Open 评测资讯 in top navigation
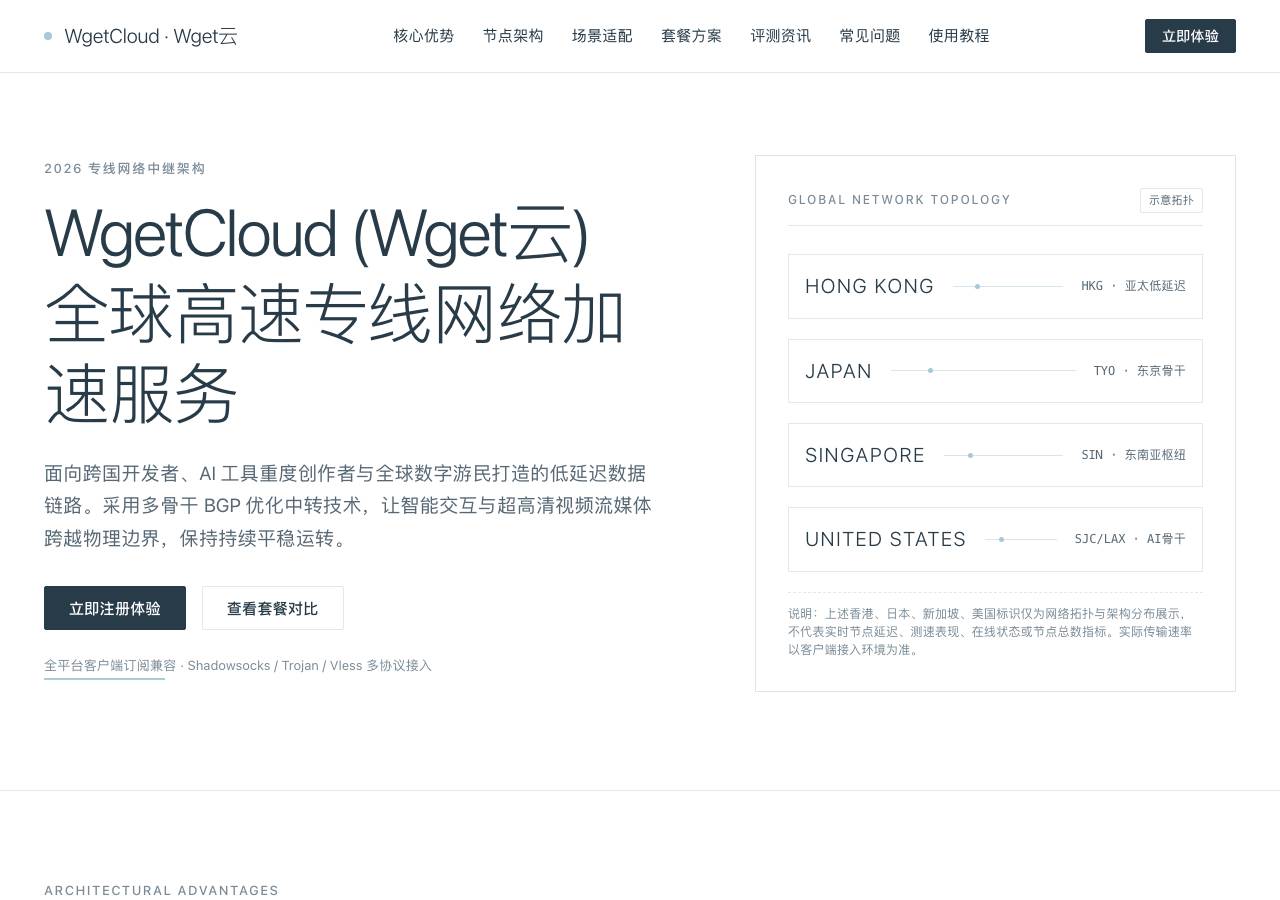1280x900 pixels. click(781, 36)
